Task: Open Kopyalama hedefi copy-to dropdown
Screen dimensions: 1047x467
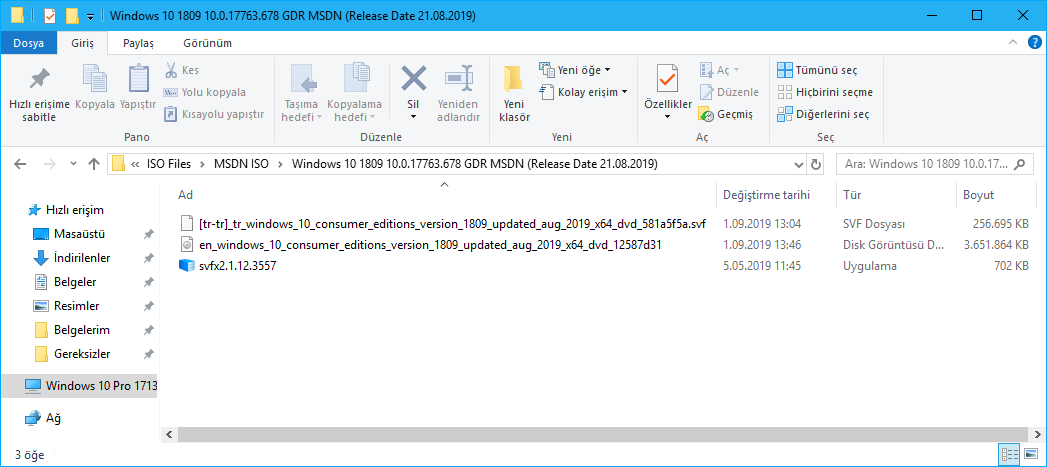Action: [354, 94]
